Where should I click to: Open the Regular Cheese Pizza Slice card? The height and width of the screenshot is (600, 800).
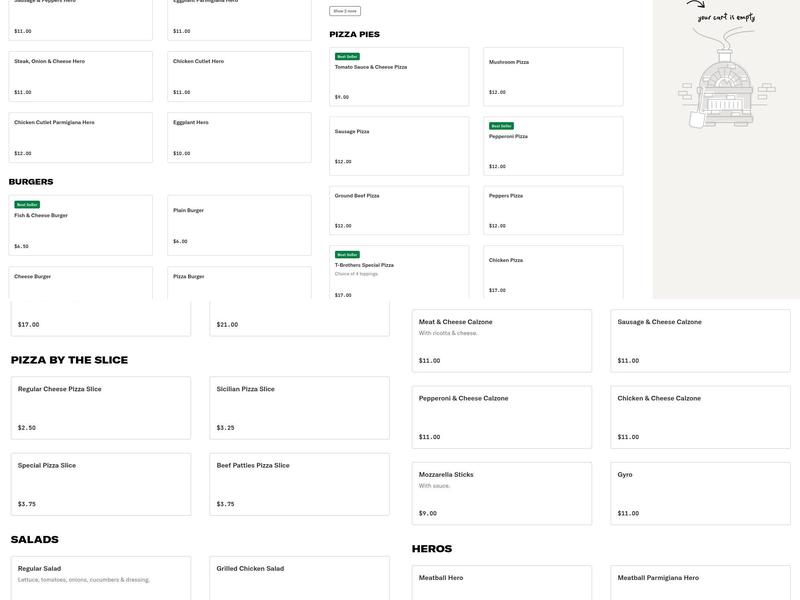[x=100, y=408]
